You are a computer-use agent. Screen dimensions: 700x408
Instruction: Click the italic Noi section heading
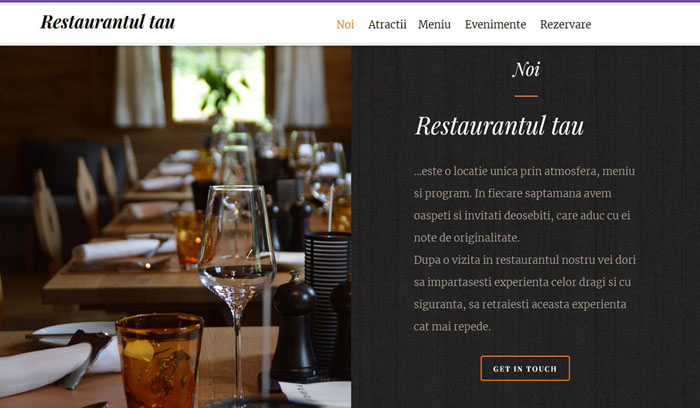click(526, 69)
